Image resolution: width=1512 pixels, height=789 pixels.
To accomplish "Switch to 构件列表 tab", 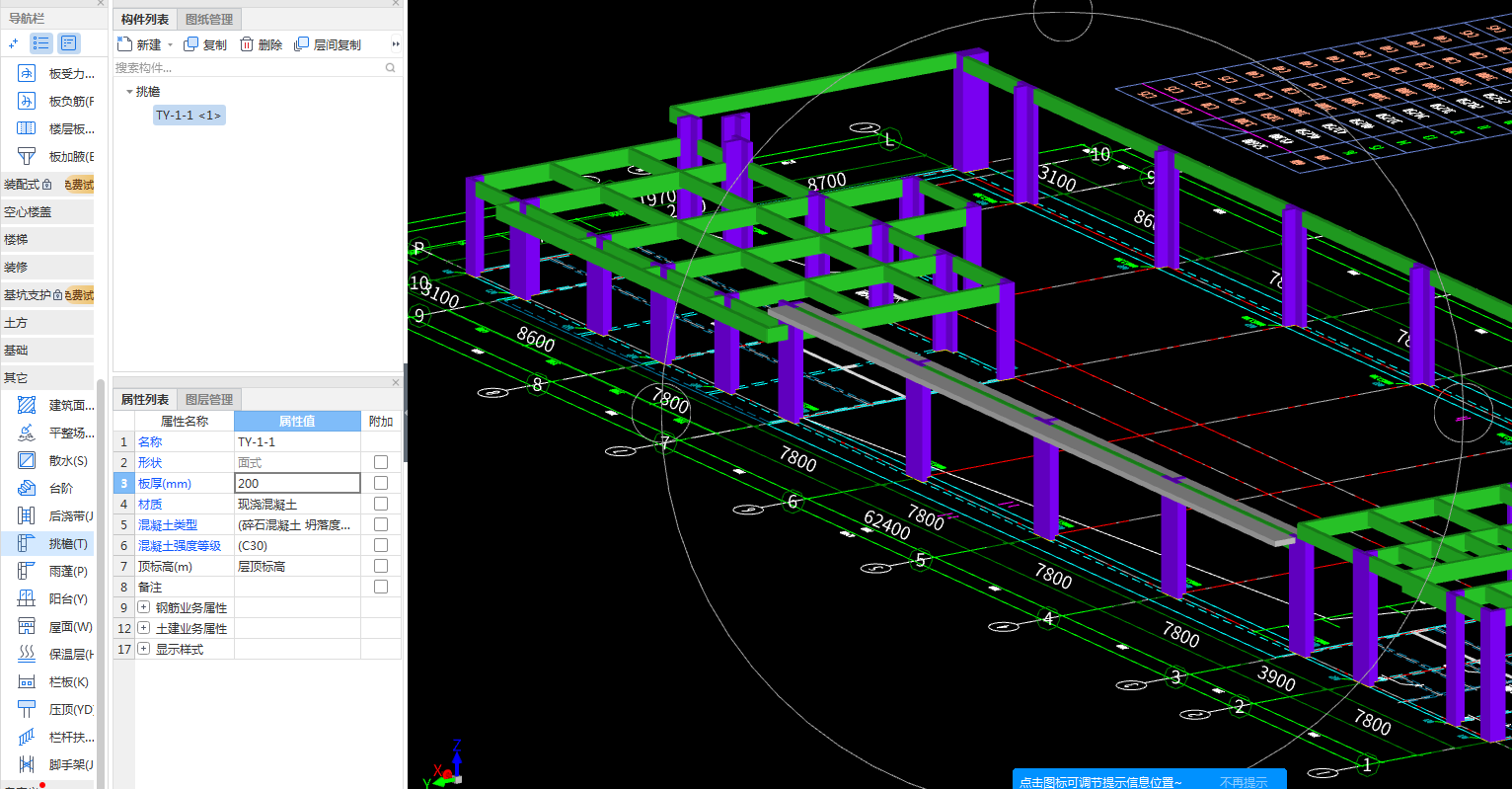I will click(x=145, y=20).
